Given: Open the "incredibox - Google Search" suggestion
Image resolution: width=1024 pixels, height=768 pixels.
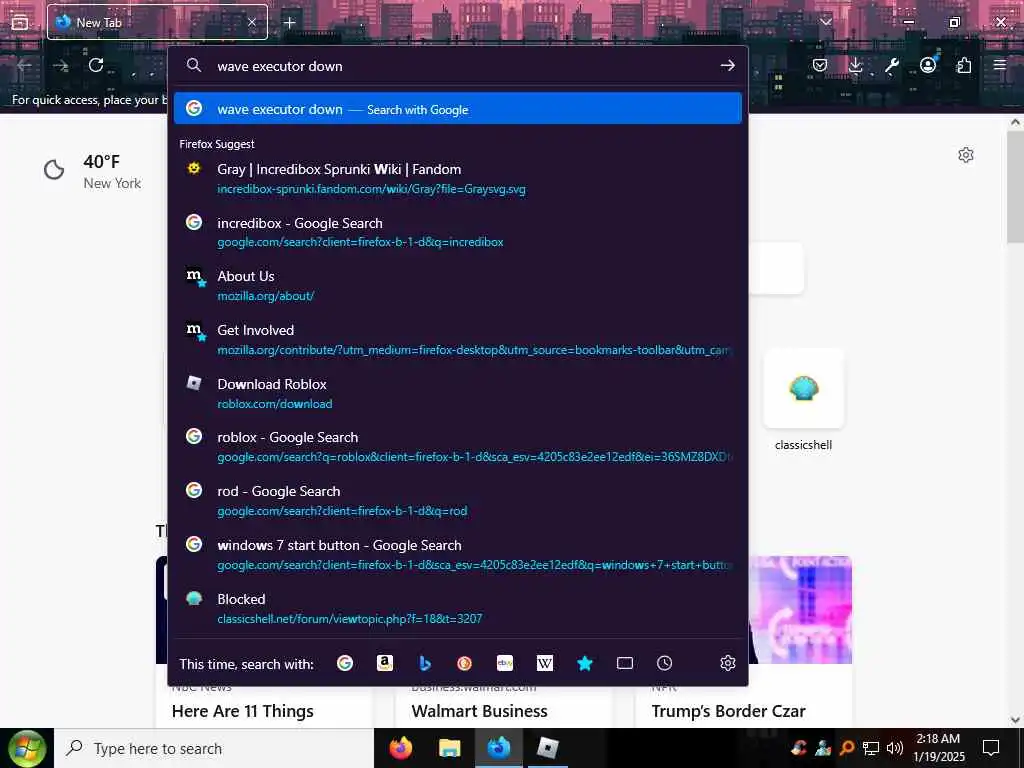Looking at the screenshot, I should [x=458, y=232].
